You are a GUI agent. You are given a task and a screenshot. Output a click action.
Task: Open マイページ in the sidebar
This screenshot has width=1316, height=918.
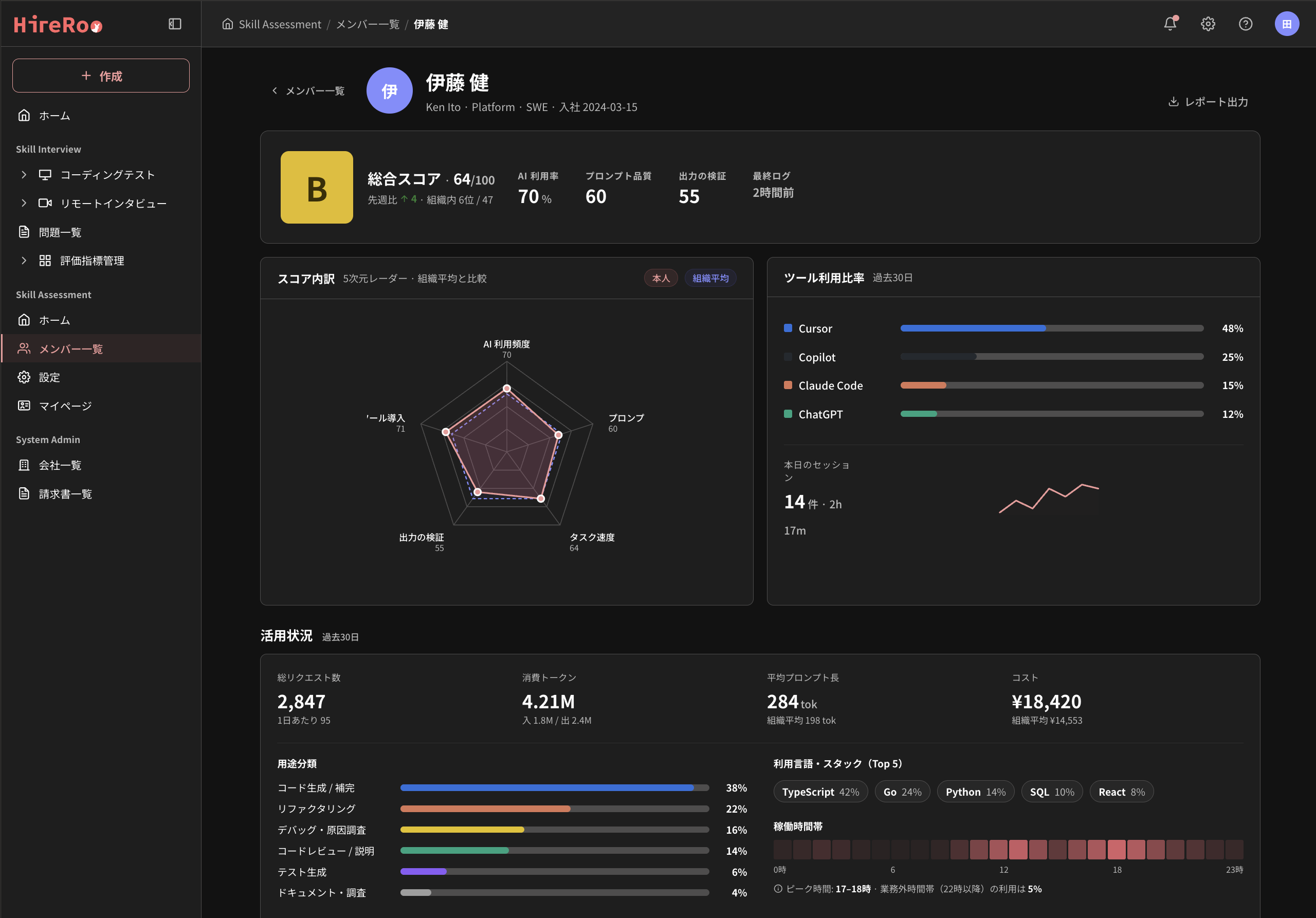pos(101,406)
